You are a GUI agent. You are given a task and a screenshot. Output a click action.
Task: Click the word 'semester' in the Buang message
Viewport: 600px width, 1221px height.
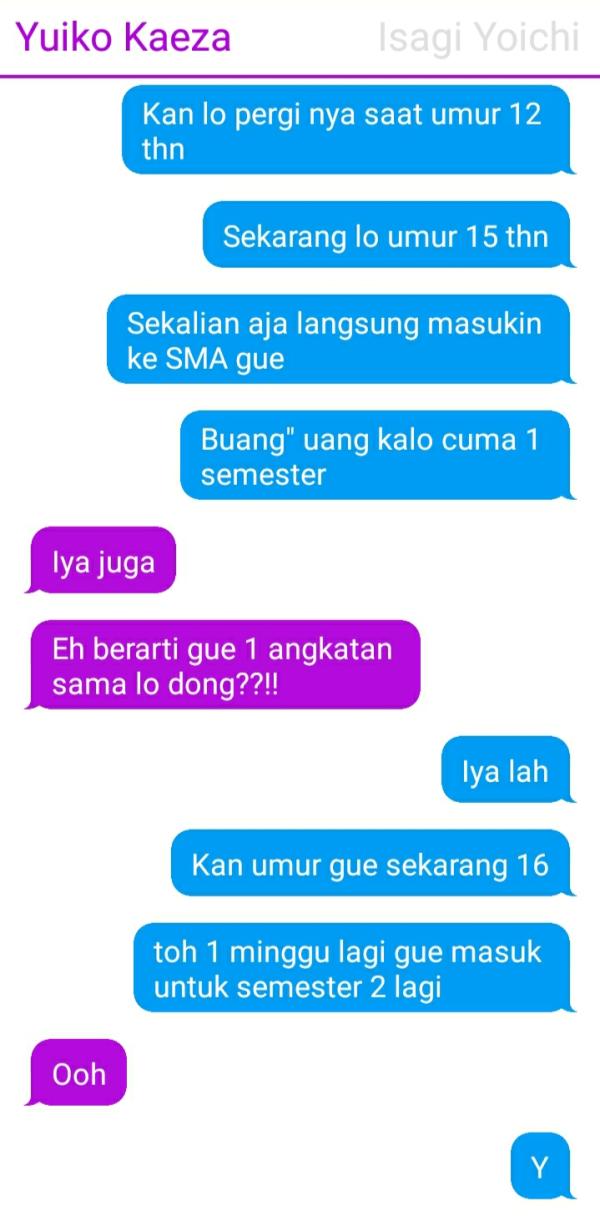(x=263, y=474)
